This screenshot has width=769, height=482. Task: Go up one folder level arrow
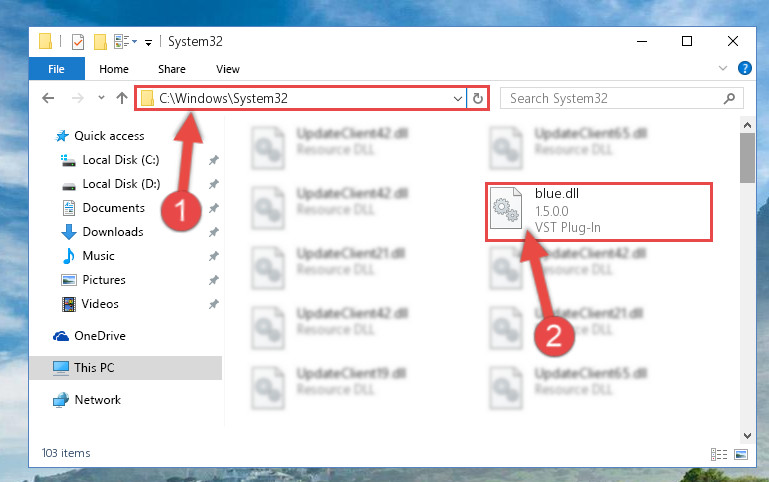pos(122,98)
